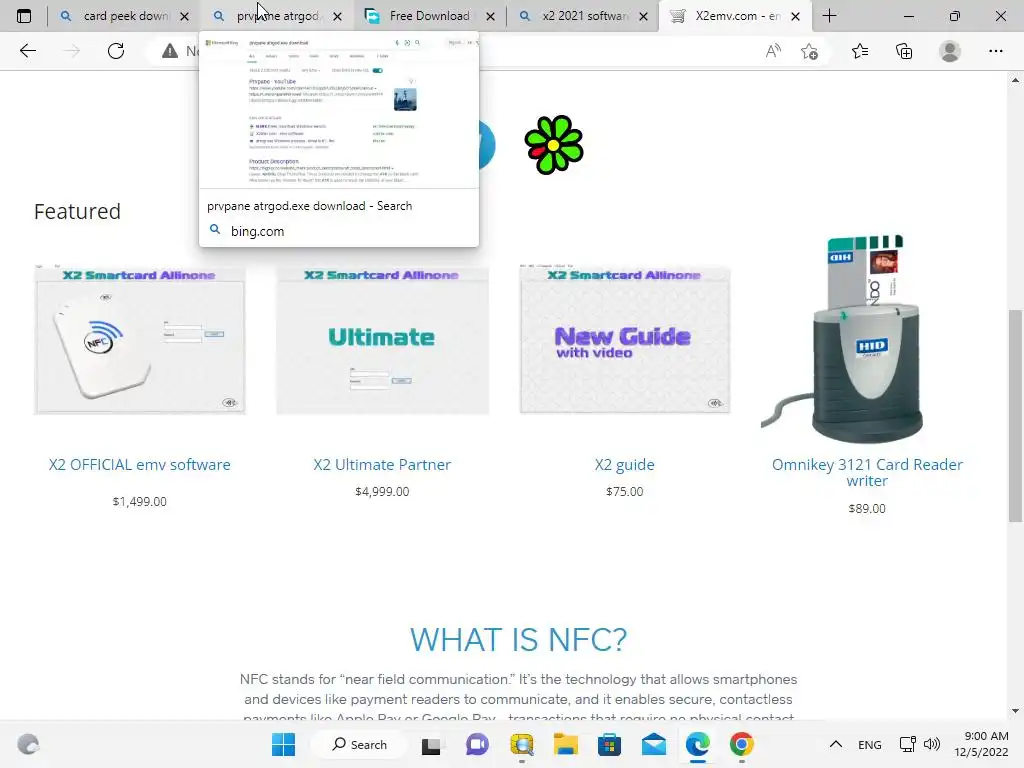Open network status in system tray
Viewport: 1024px width, 768px height.
pos(907,744)
